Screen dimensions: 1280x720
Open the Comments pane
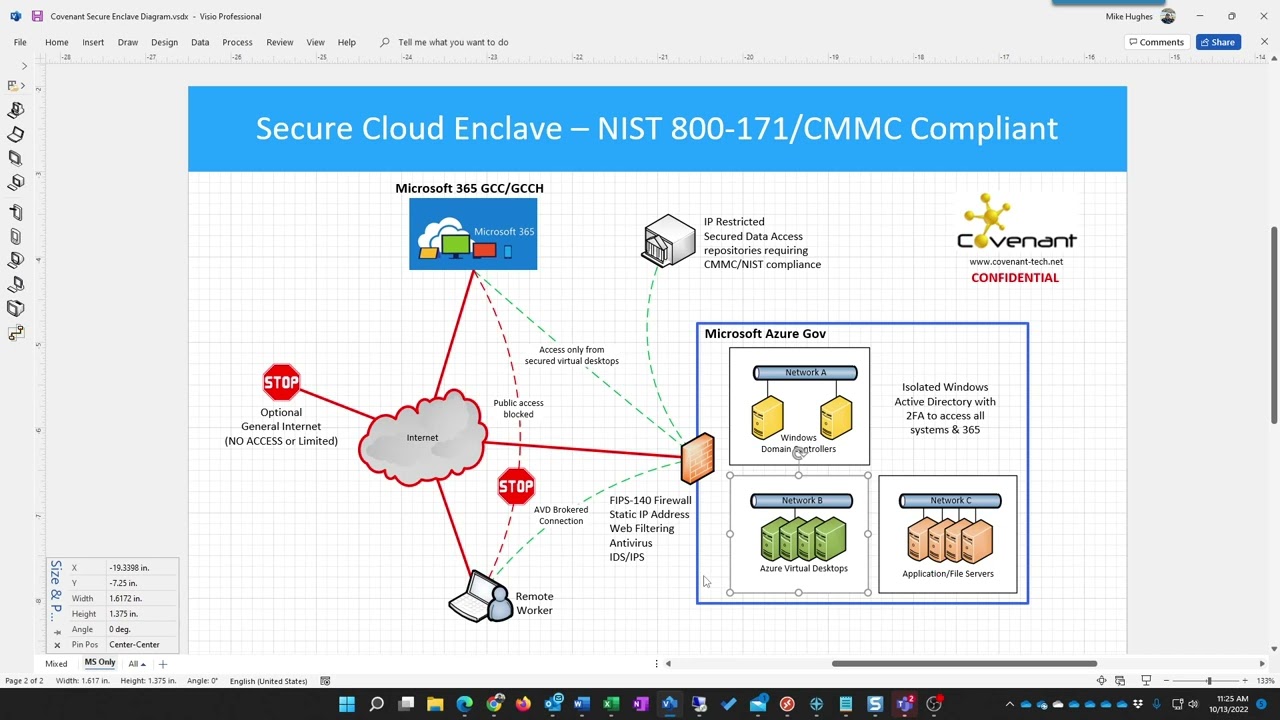tap(1155, 42)
